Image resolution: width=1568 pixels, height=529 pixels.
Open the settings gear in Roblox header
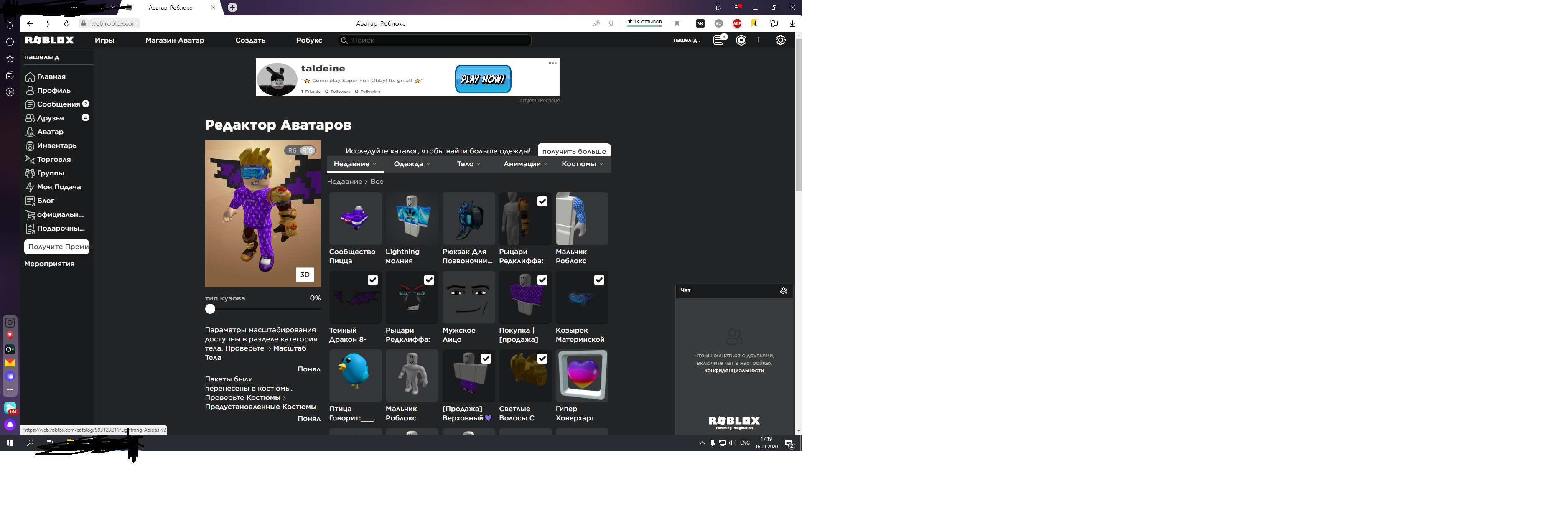780,40
